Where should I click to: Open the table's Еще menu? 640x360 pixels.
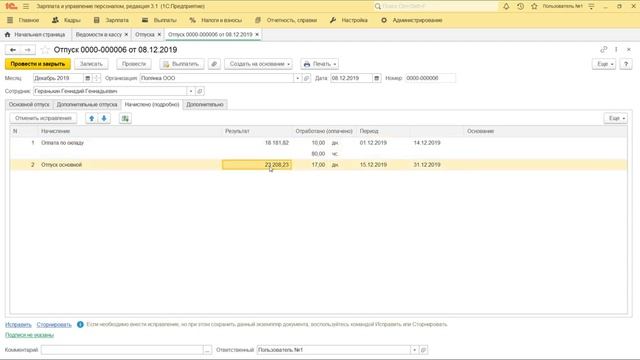[616, 118]
